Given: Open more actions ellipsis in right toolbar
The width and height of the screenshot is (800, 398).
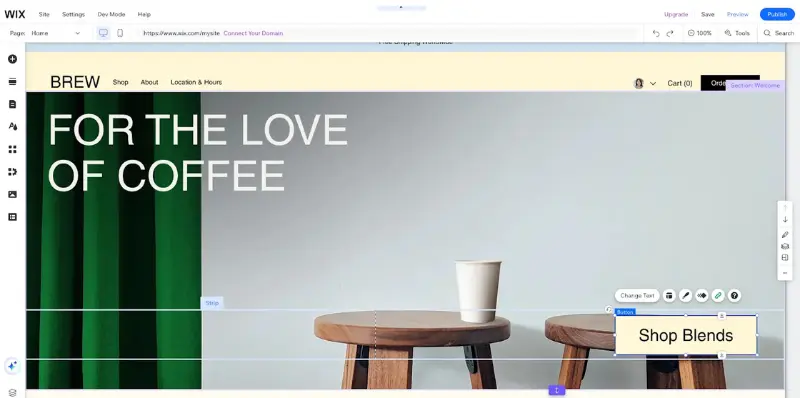Looking at the screenshot, I should pyautogui.click(x=785, y=273).
